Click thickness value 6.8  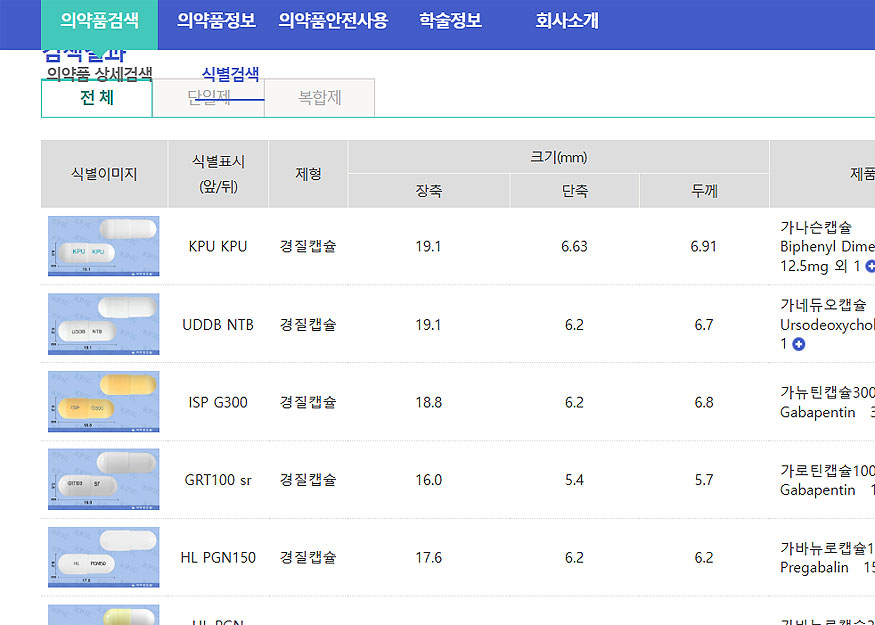point(704,402)
